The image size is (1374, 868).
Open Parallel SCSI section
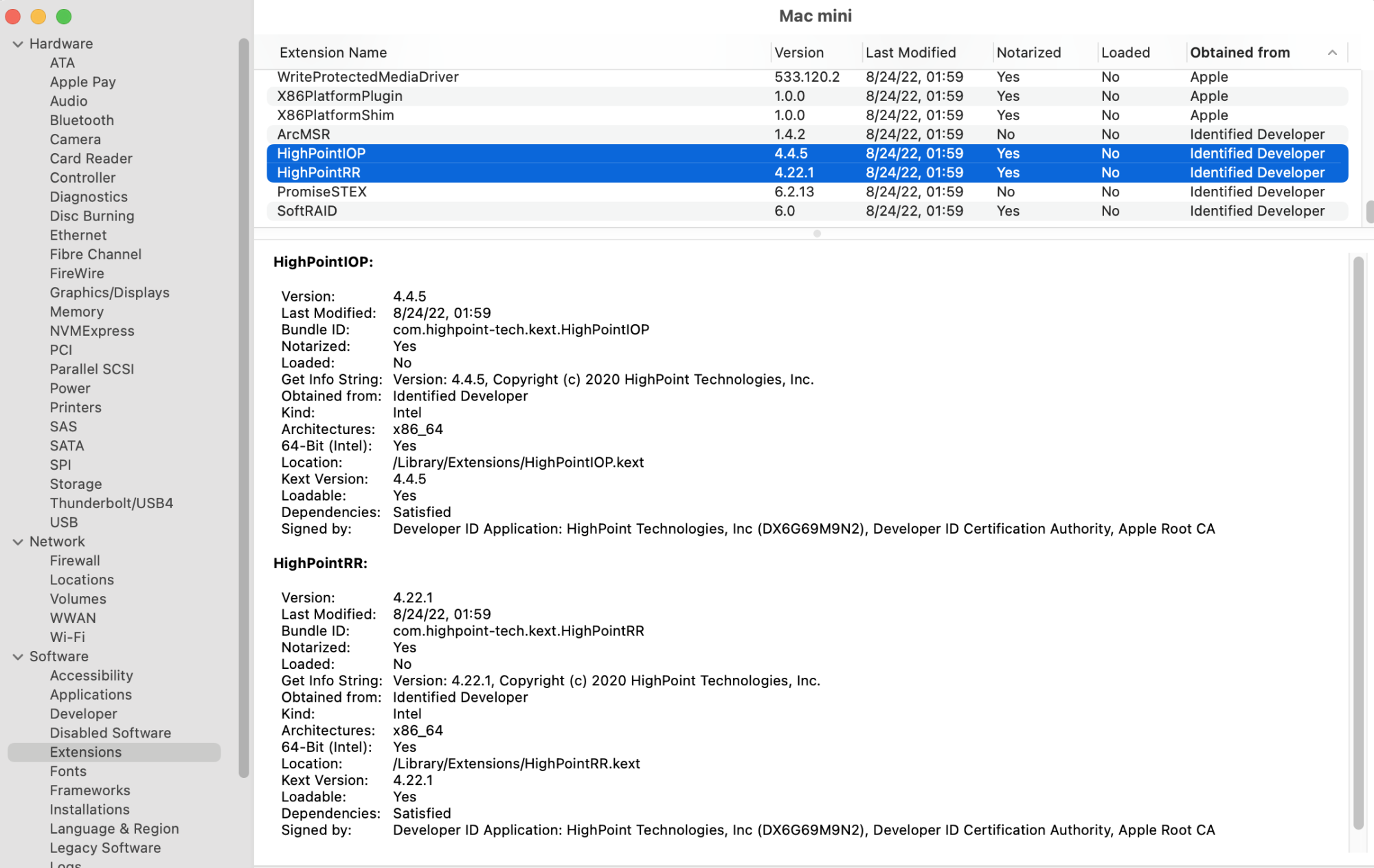pyautogui.click(x=92, y=369)
